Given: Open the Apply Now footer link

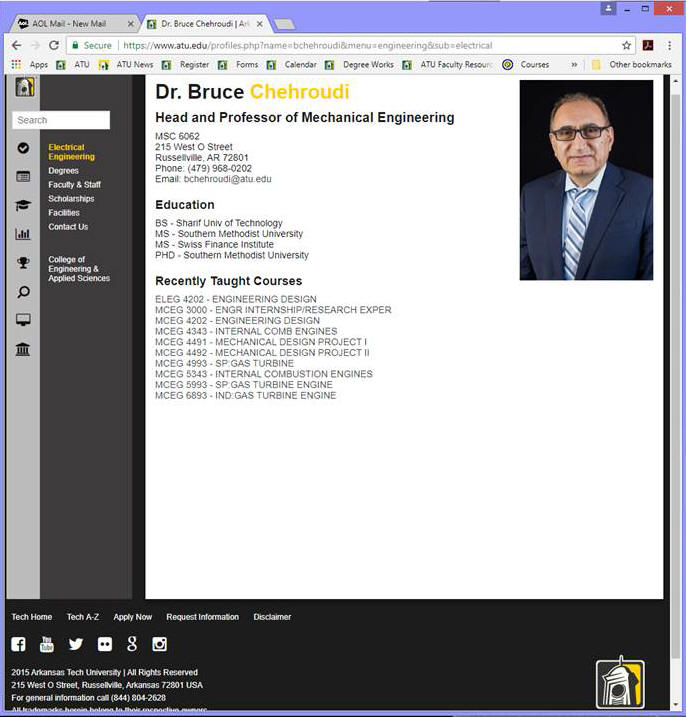Looking at the screenshot, I should pyautogui.click(x=133, y=617).
